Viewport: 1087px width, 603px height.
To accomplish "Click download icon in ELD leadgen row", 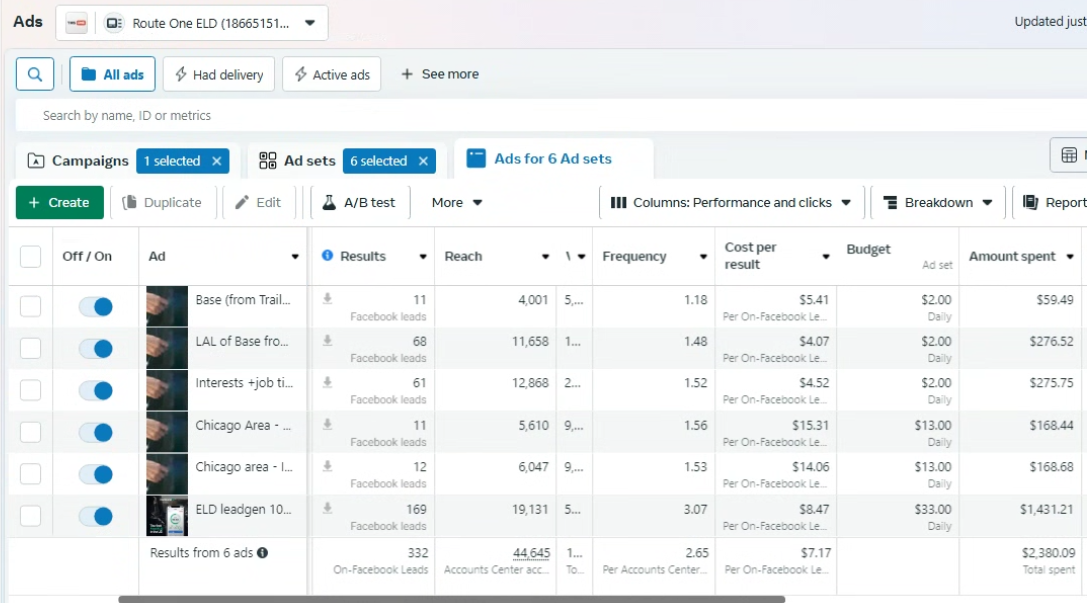I will point(327,509).
